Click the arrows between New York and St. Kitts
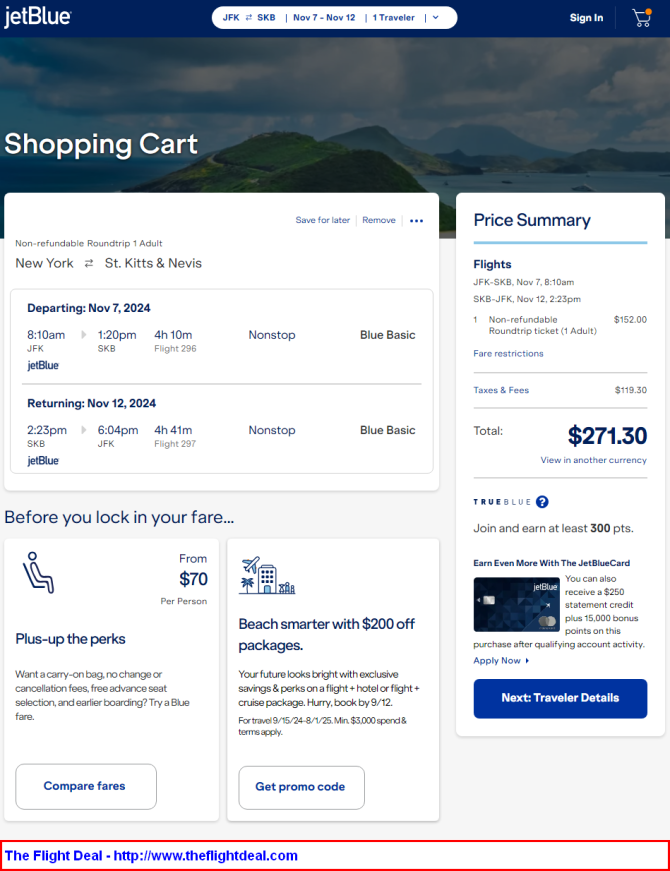Viewport: 670px width, 871px height. pos(89,263)
